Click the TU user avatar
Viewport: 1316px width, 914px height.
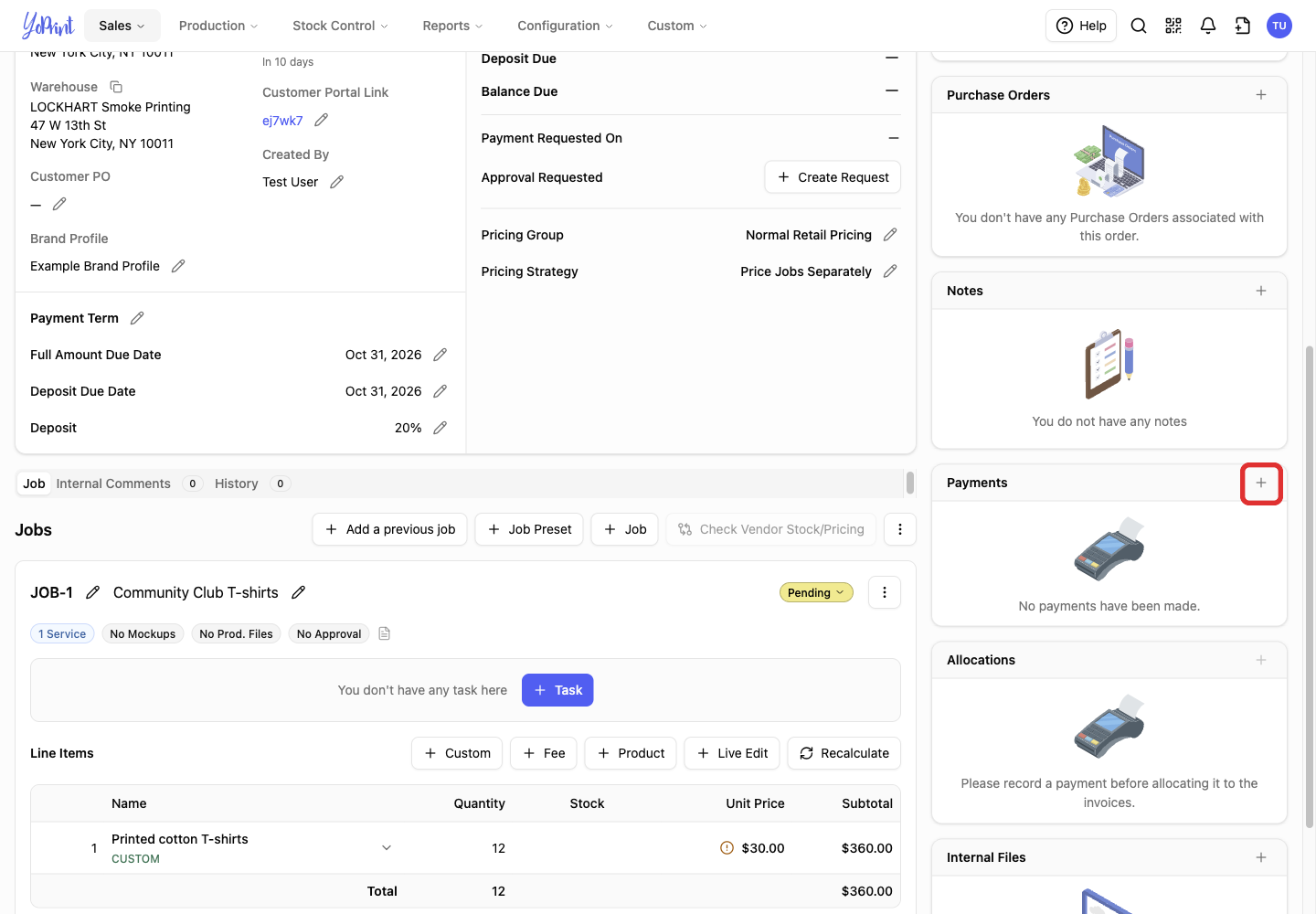pos(1279,26)
